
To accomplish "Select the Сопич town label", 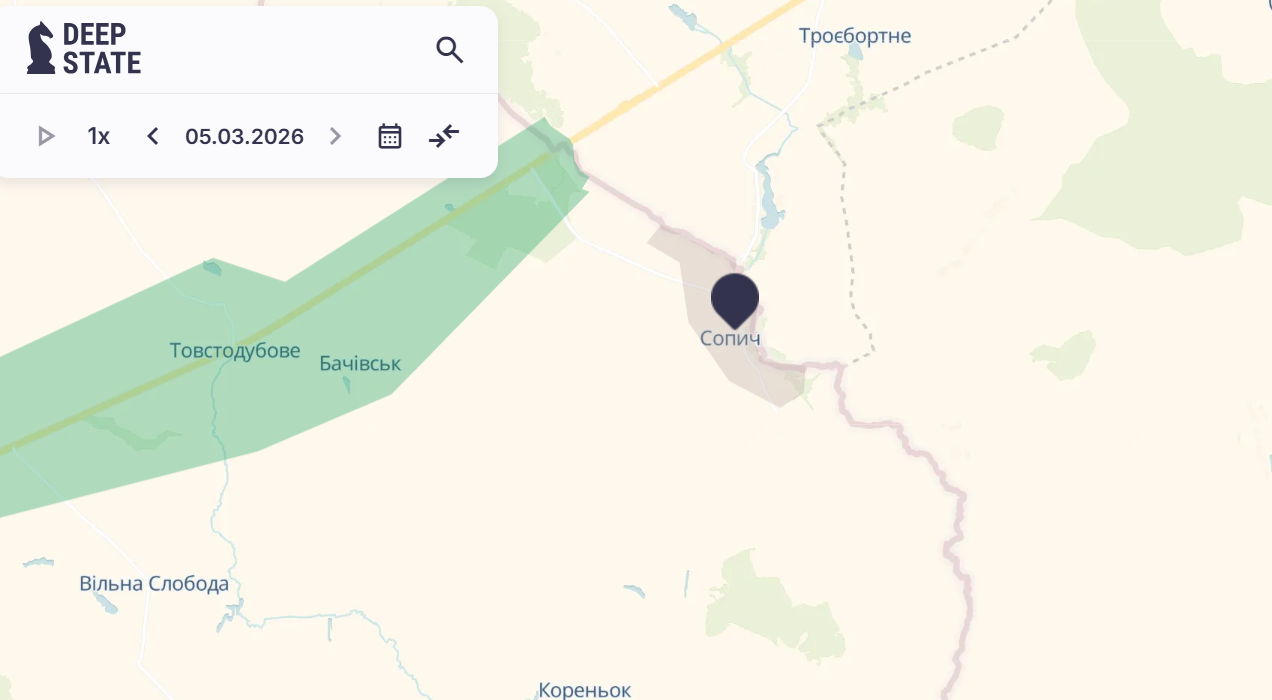I will pyautogui.click(x=730, y=338).
